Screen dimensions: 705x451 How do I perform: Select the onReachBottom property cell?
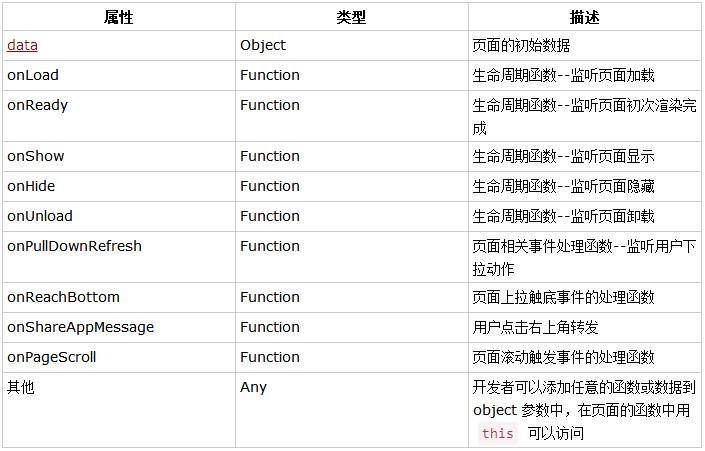tap(119, 298)
